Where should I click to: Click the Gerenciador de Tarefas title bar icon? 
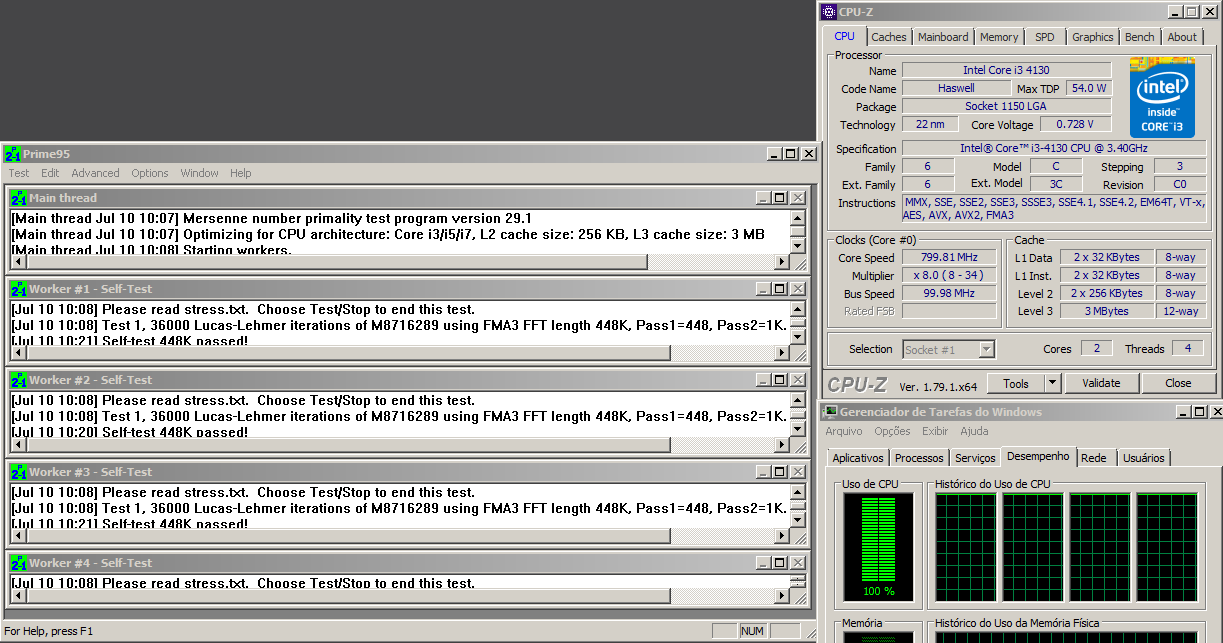830,412
